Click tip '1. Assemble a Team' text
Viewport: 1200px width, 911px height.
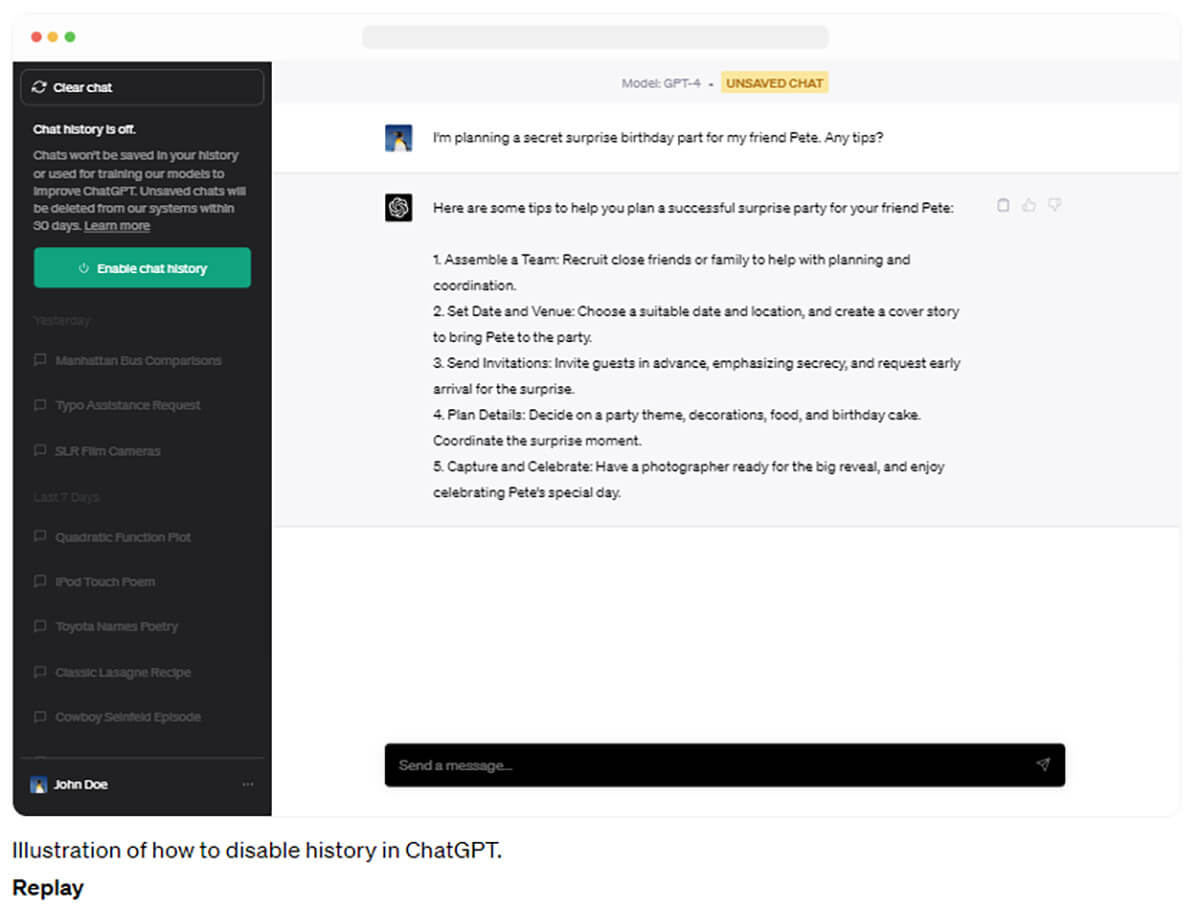[672, 272]
